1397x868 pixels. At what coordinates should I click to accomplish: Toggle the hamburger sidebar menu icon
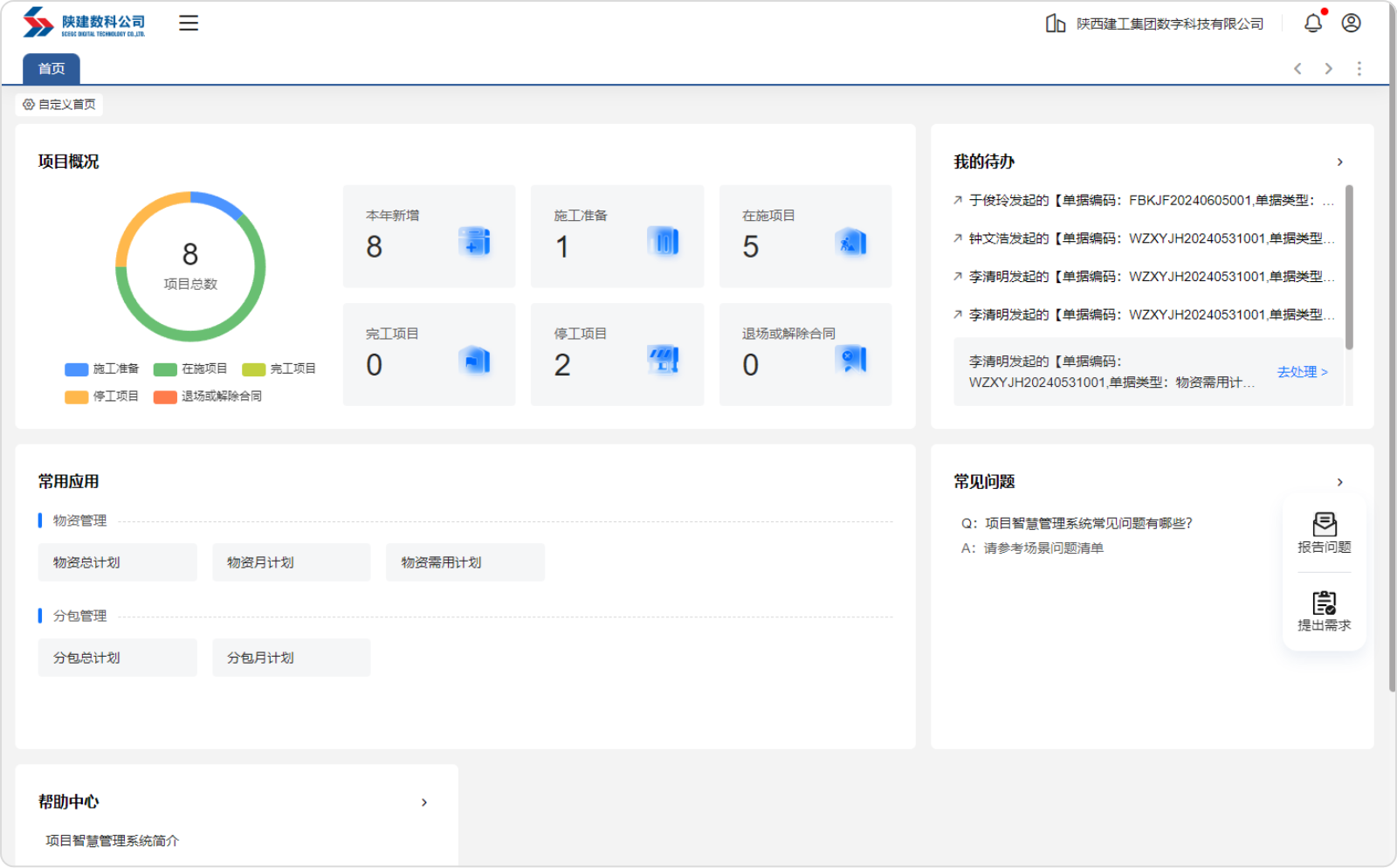click(x=189, y=24)
